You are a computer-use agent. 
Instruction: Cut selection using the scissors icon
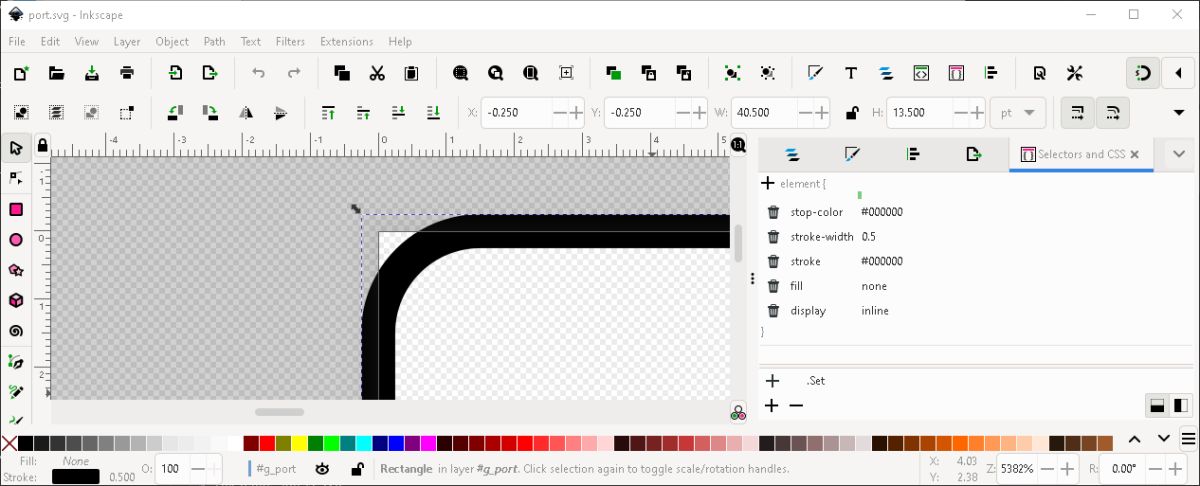377,73
